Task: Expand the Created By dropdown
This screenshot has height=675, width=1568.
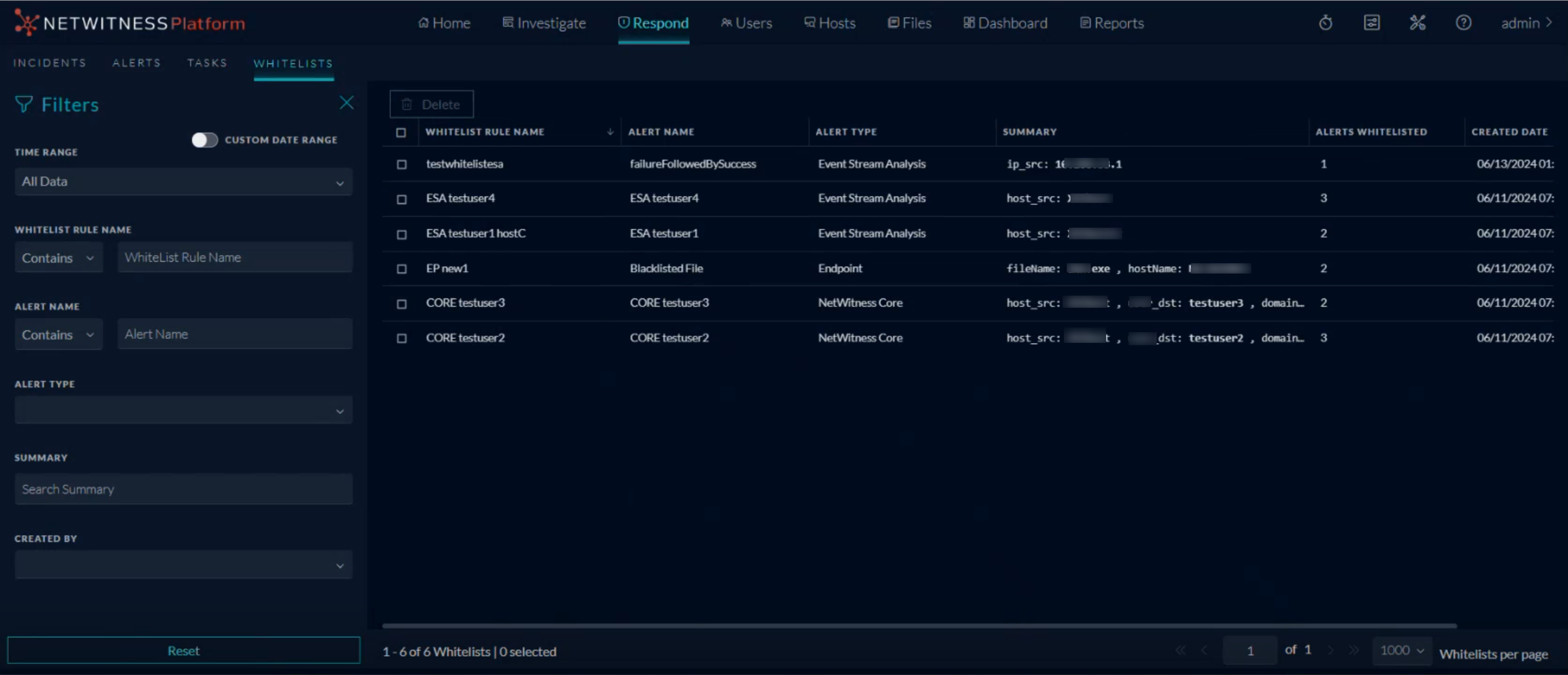Action: pyautogui.click(x=183, y=565)
